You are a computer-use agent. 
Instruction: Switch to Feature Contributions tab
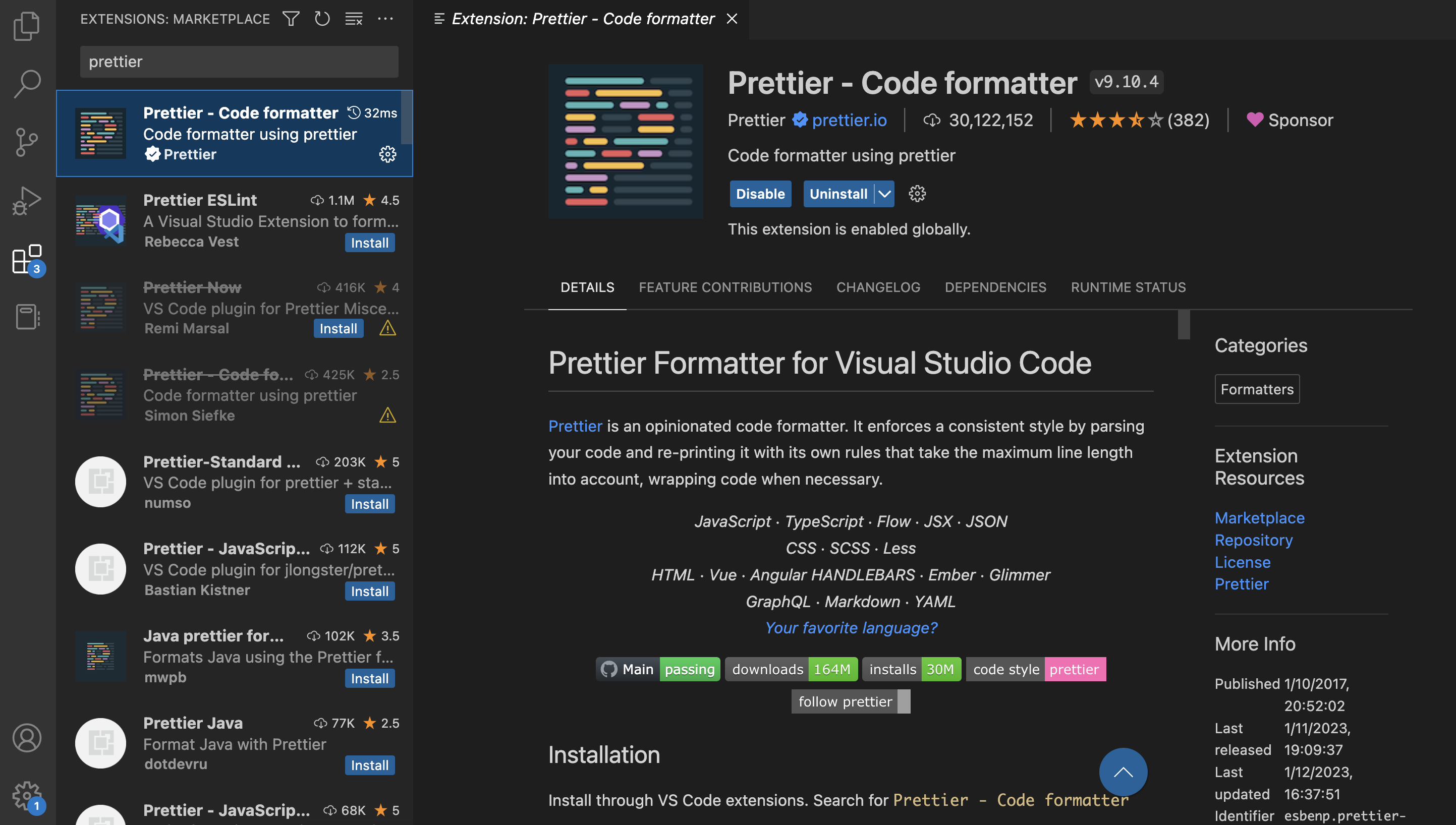pos(725,287)
